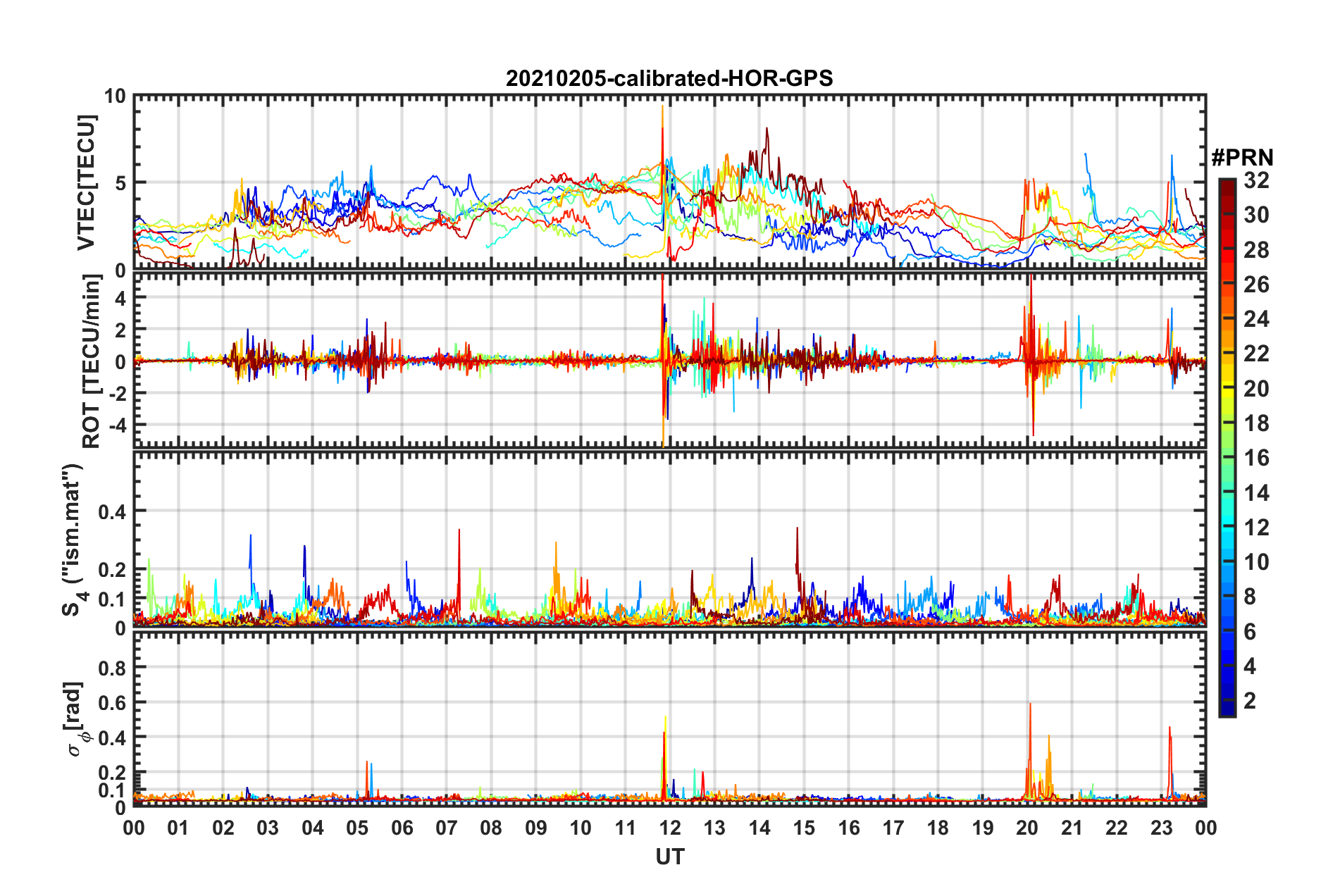Click colorbar tick label 32
1340x896 pixels.
tap(1256, 180)
